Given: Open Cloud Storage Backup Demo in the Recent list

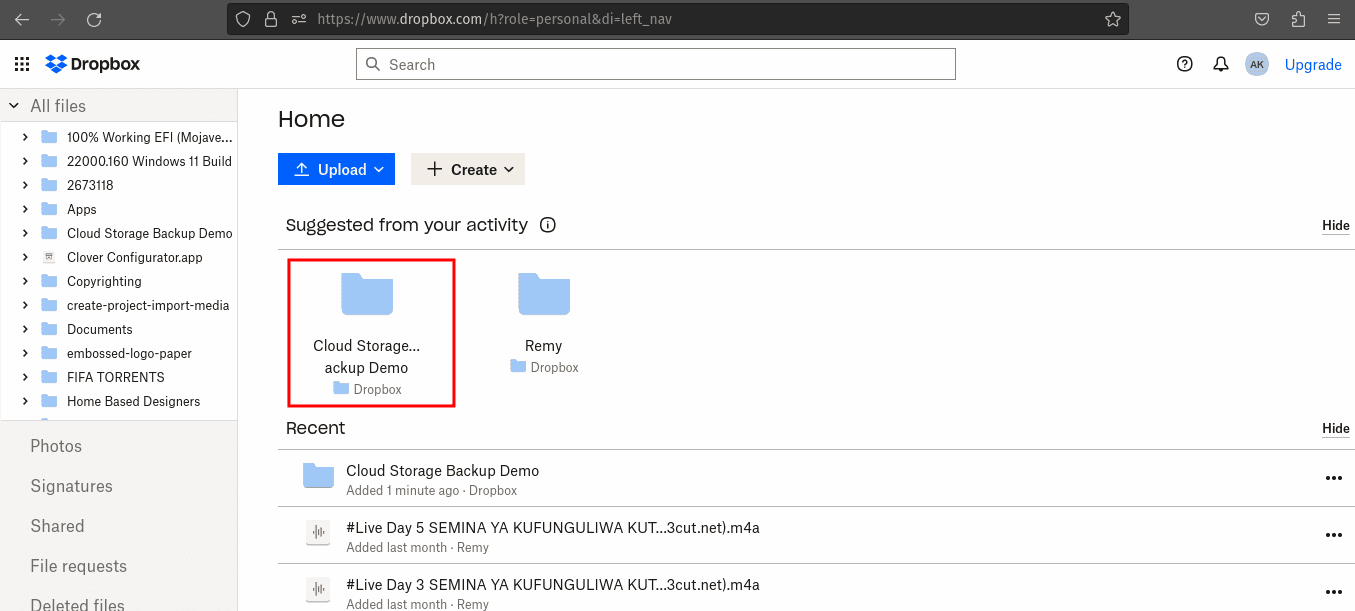Looking at the screenshot, I should 442,471.
